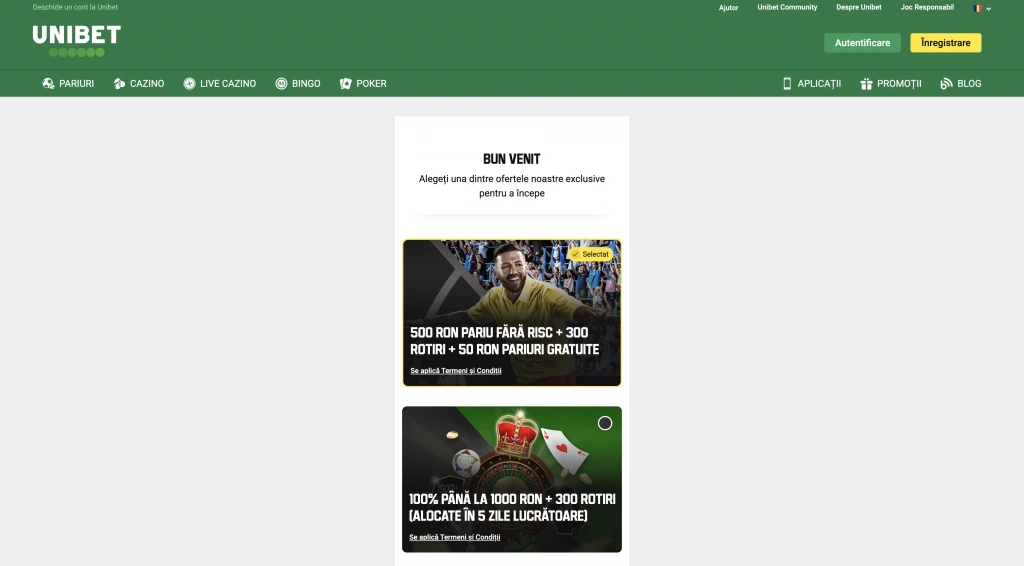Open the language flag dropdown

pyautogui.click(x=982, y=8)
